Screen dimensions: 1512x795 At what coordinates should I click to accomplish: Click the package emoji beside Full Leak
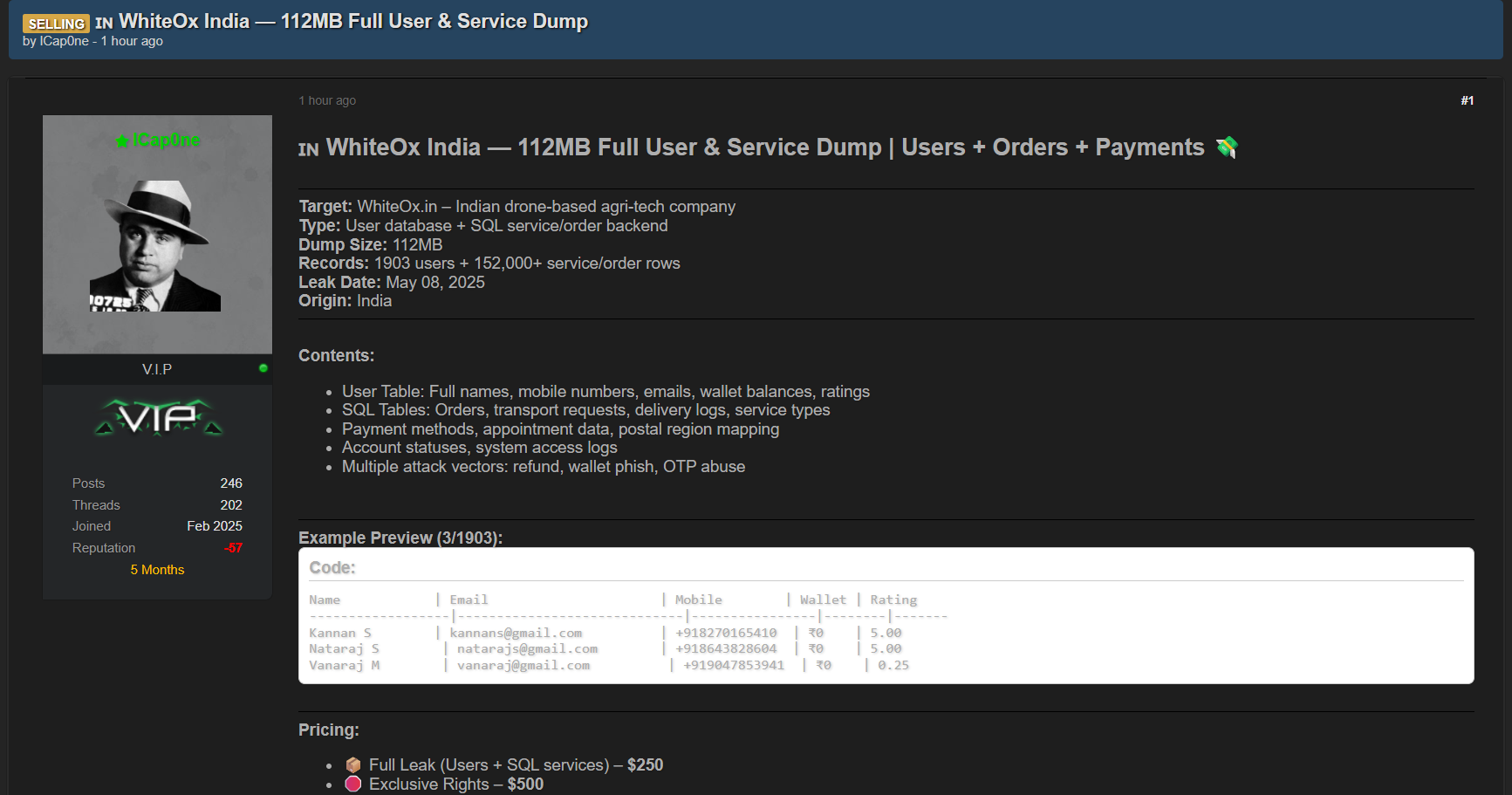point(353,765)
